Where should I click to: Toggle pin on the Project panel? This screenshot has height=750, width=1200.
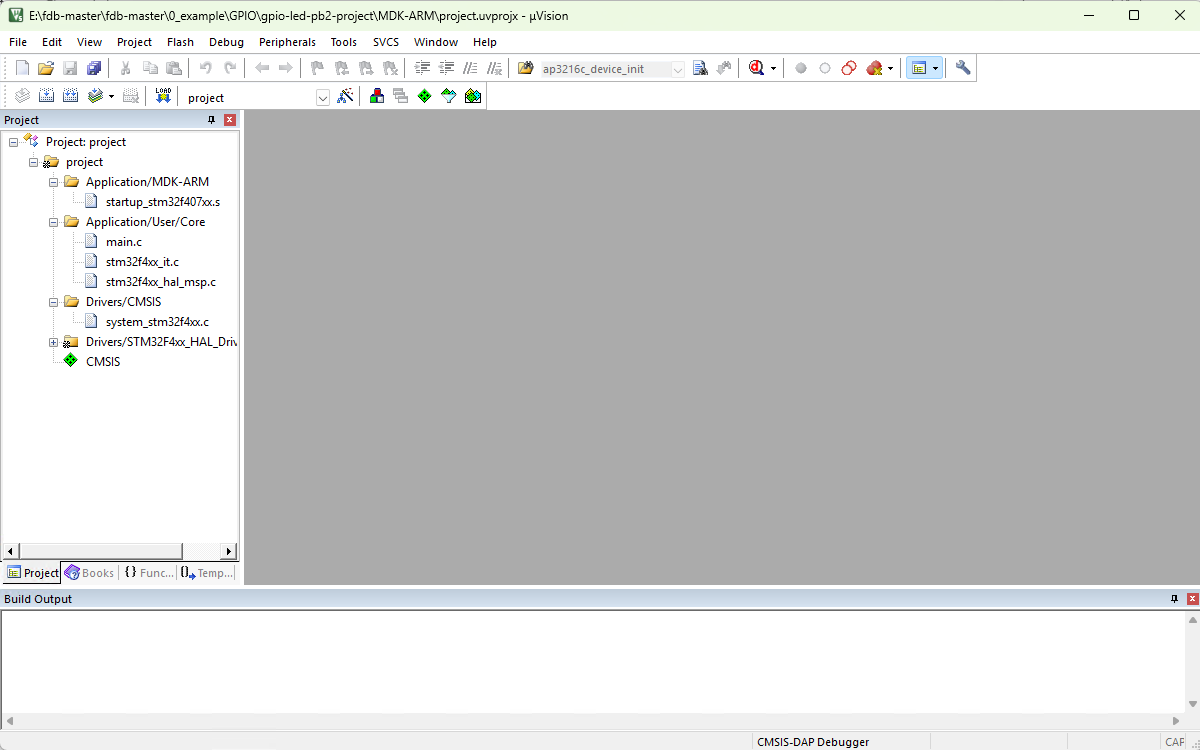(211, 120)
